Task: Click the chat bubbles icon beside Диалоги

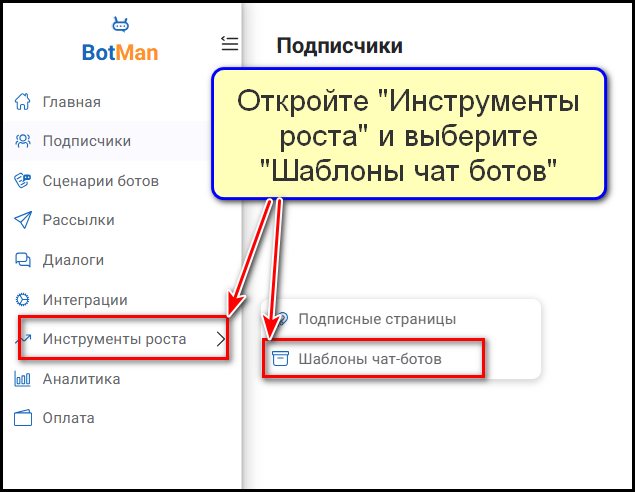Action: [23, 260]
